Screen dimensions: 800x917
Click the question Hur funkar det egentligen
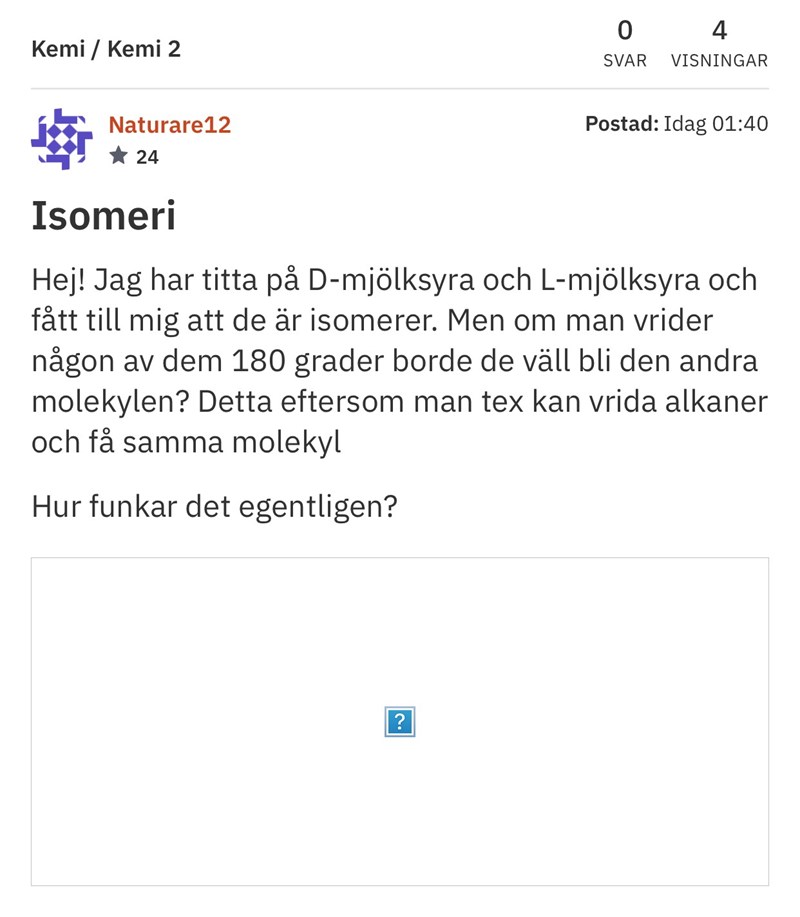point(215,506)
